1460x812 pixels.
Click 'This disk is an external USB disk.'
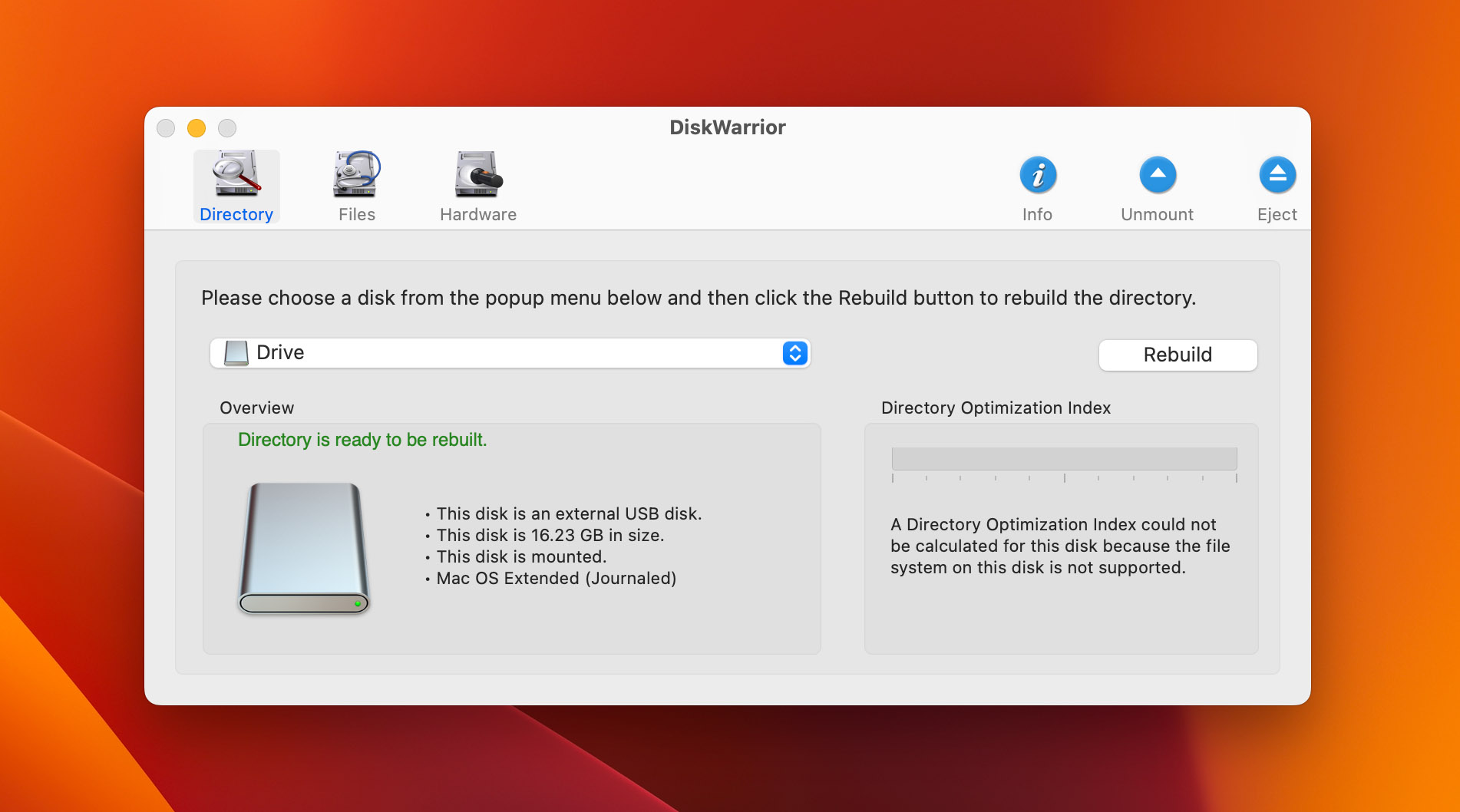pyautogui.click(x=569, y=513)
